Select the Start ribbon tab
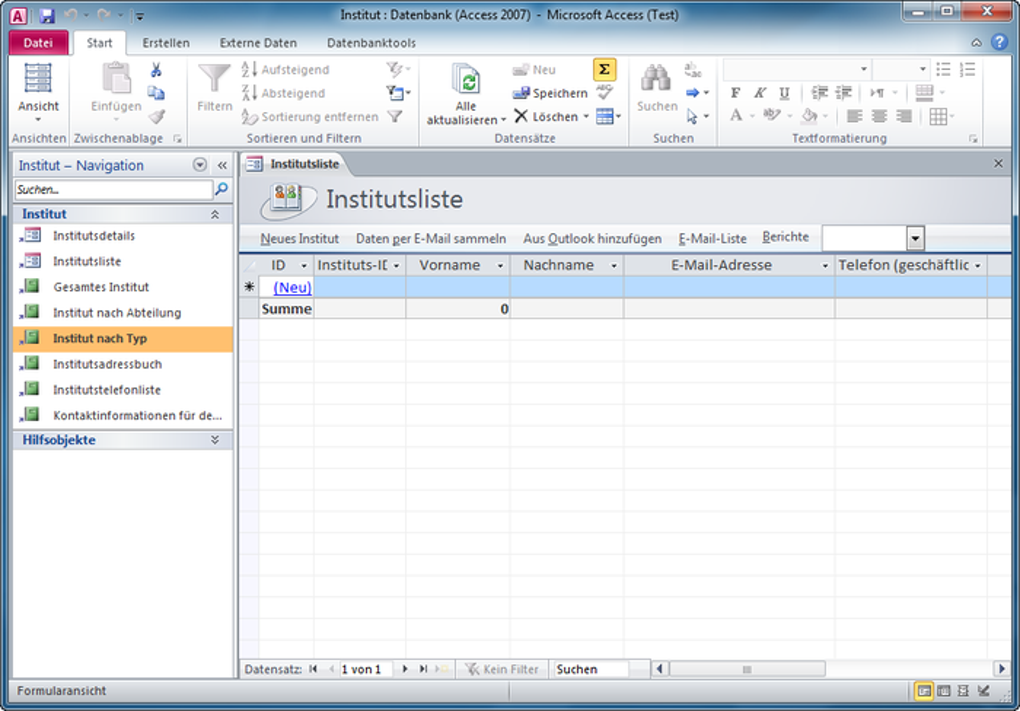 [x=100, y=43]
